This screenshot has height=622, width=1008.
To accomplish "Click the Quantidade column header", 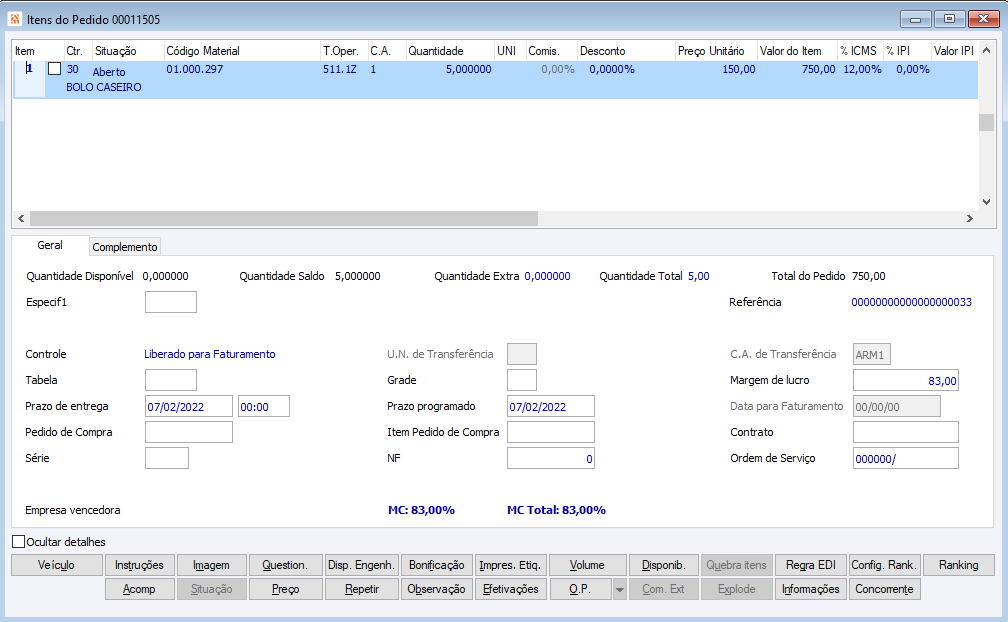I will (x=449, y=51).
